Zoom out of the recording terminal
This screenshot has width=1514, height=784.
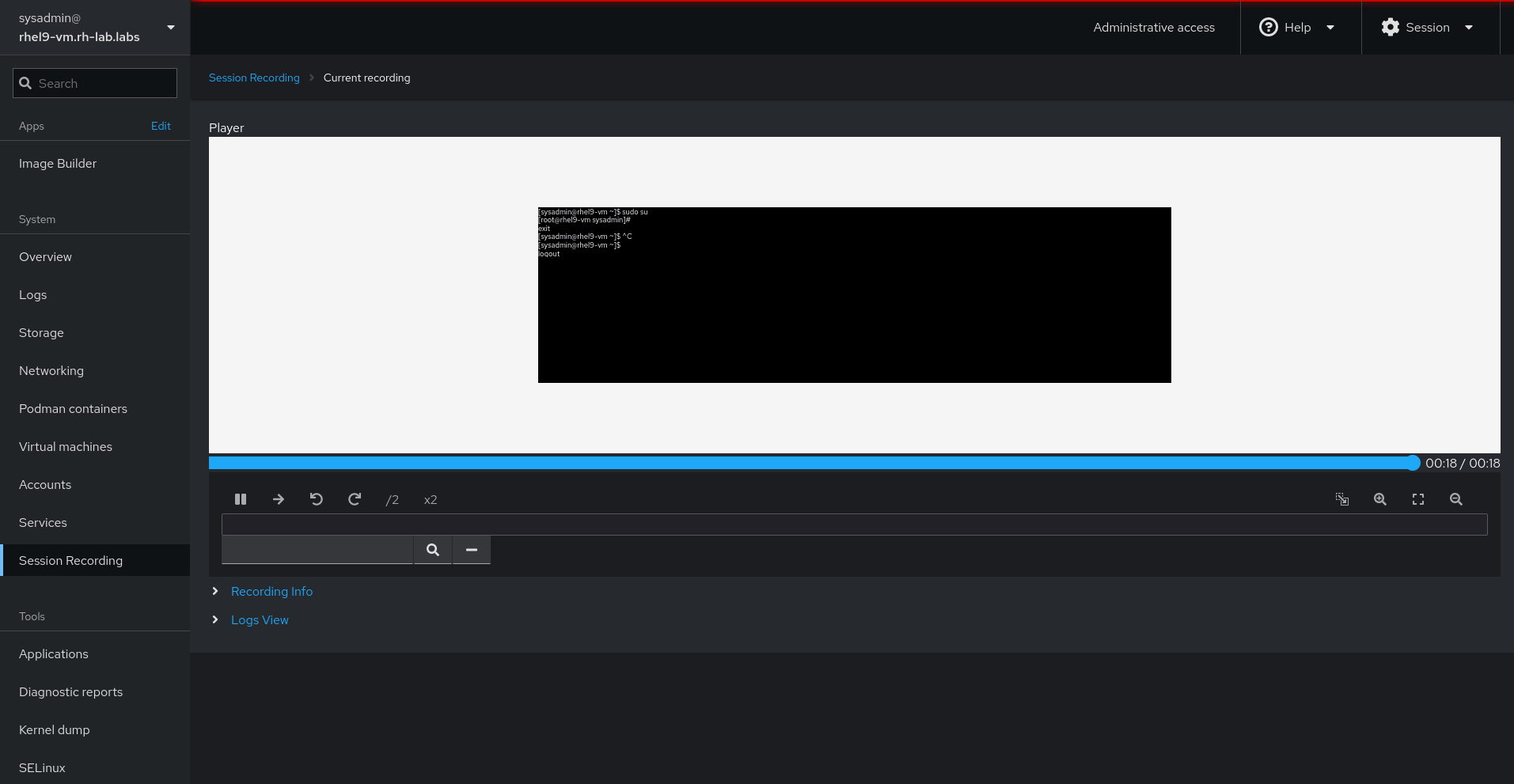pos(1456,499)
